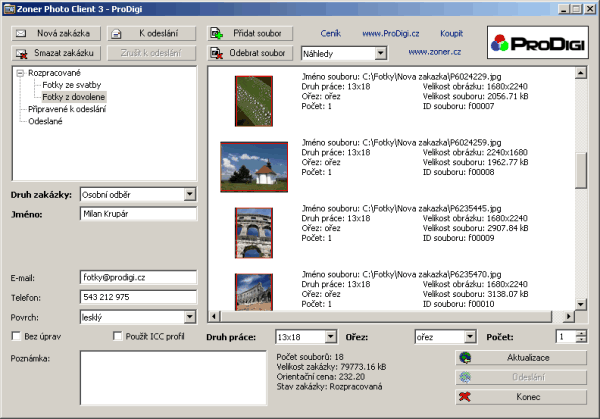
Task: Click the Konec red cross icon
Action: pos(465,397)
